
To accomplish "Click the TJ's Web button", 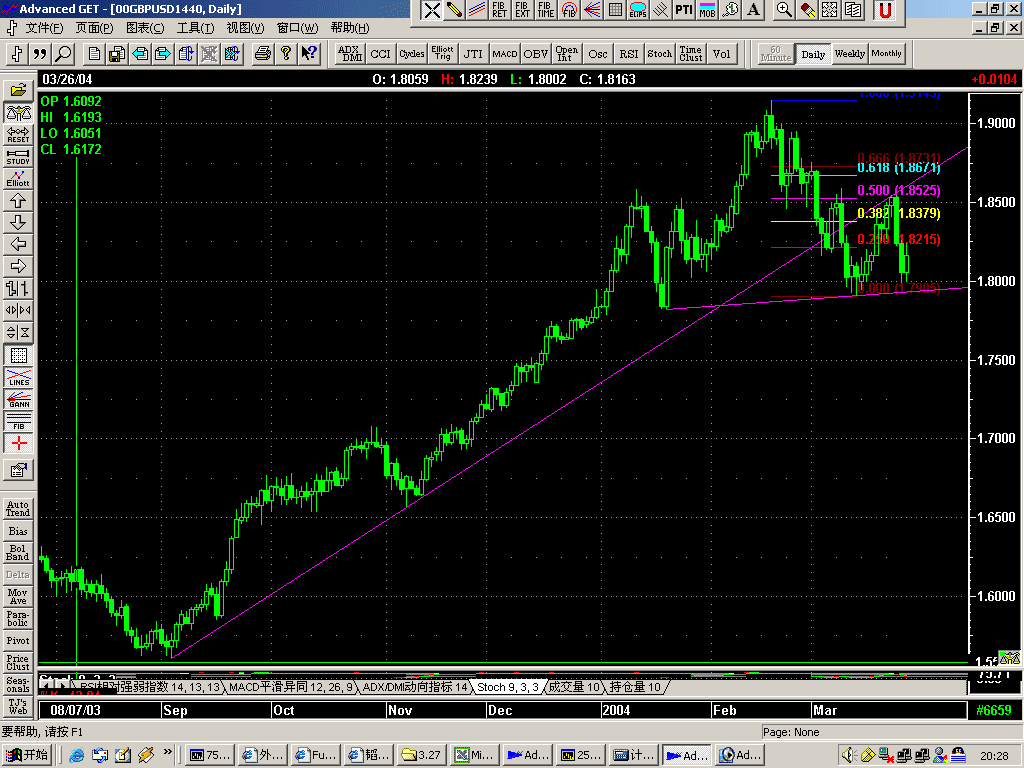I will pyautogui.click(x=18, y=707).
